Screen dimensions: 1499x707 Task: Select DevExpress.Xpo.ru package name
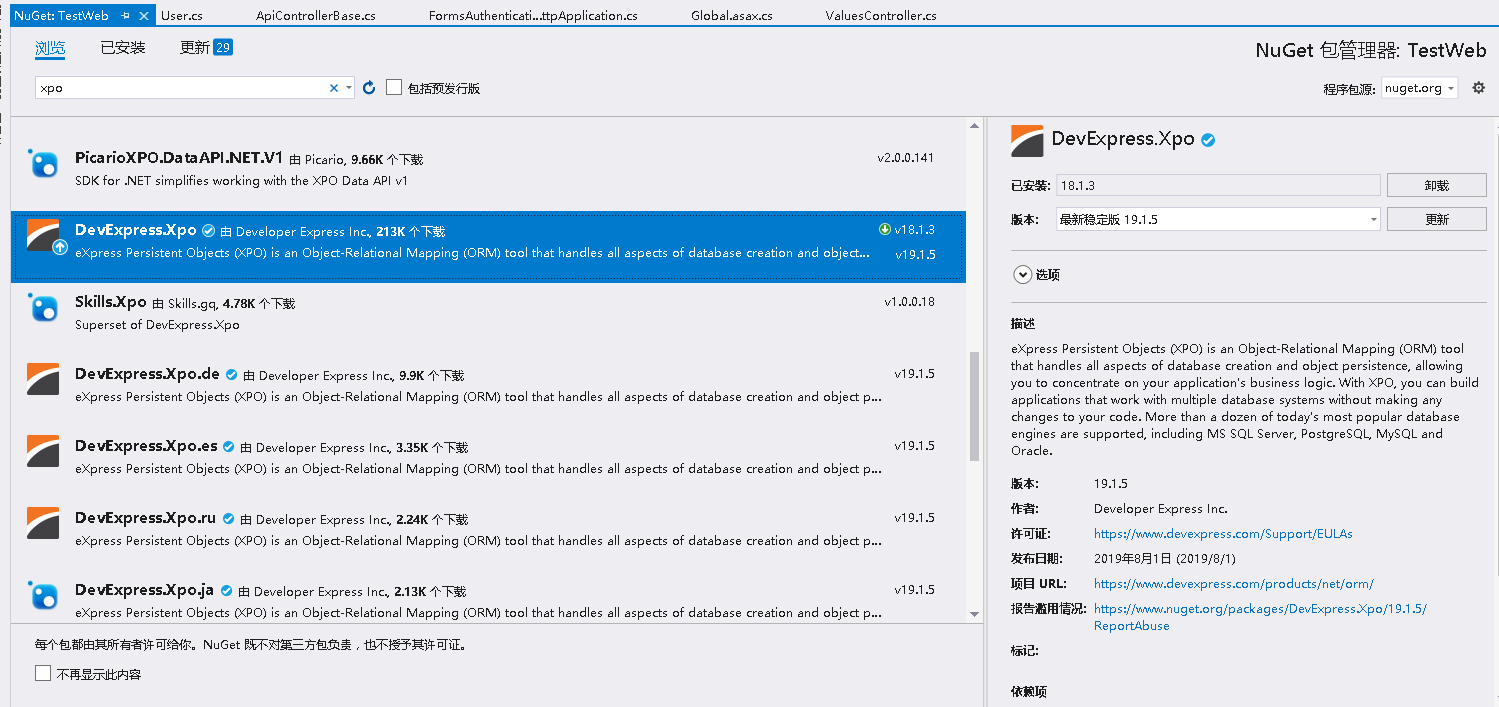click(146, 518)
